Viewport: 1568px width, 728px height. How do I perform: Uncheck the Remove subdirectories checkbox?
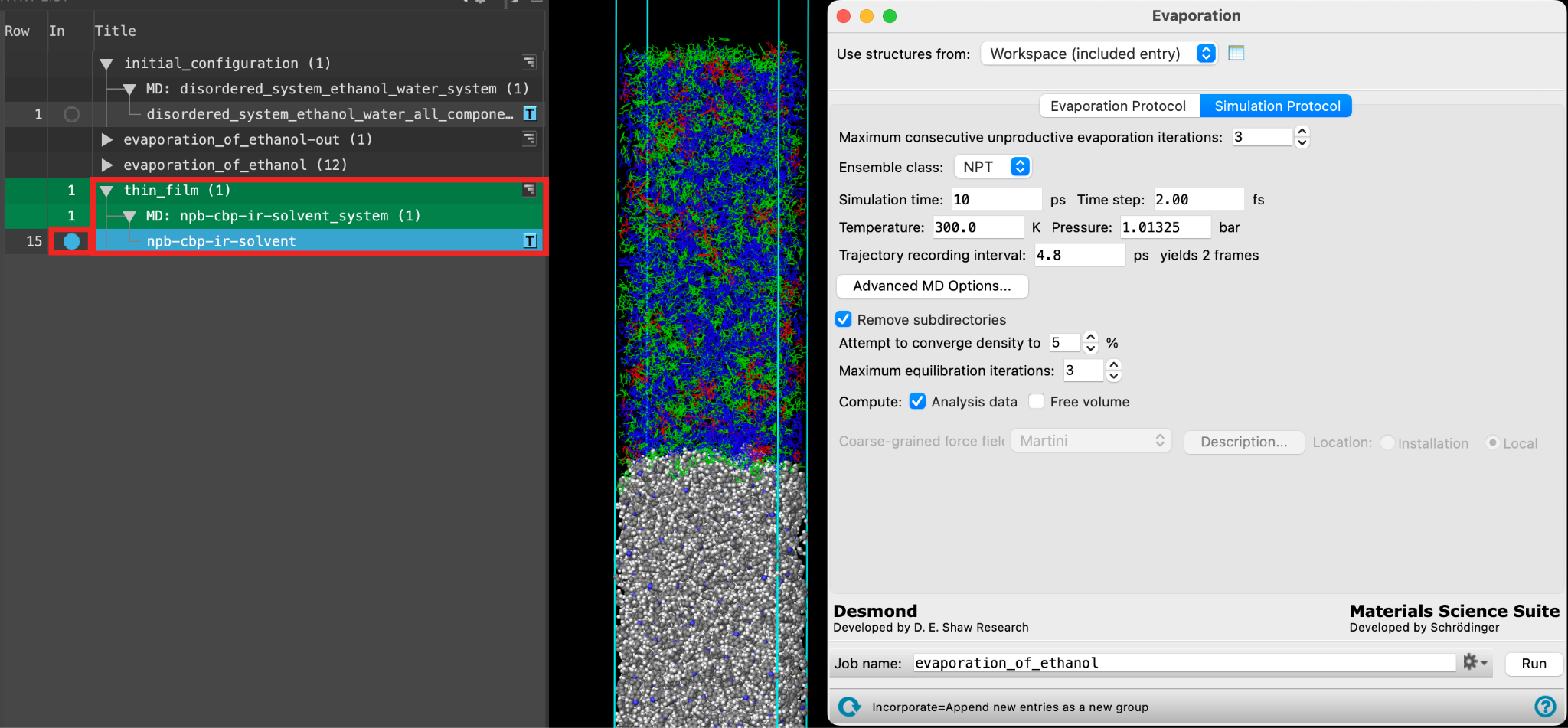[844, 319]
